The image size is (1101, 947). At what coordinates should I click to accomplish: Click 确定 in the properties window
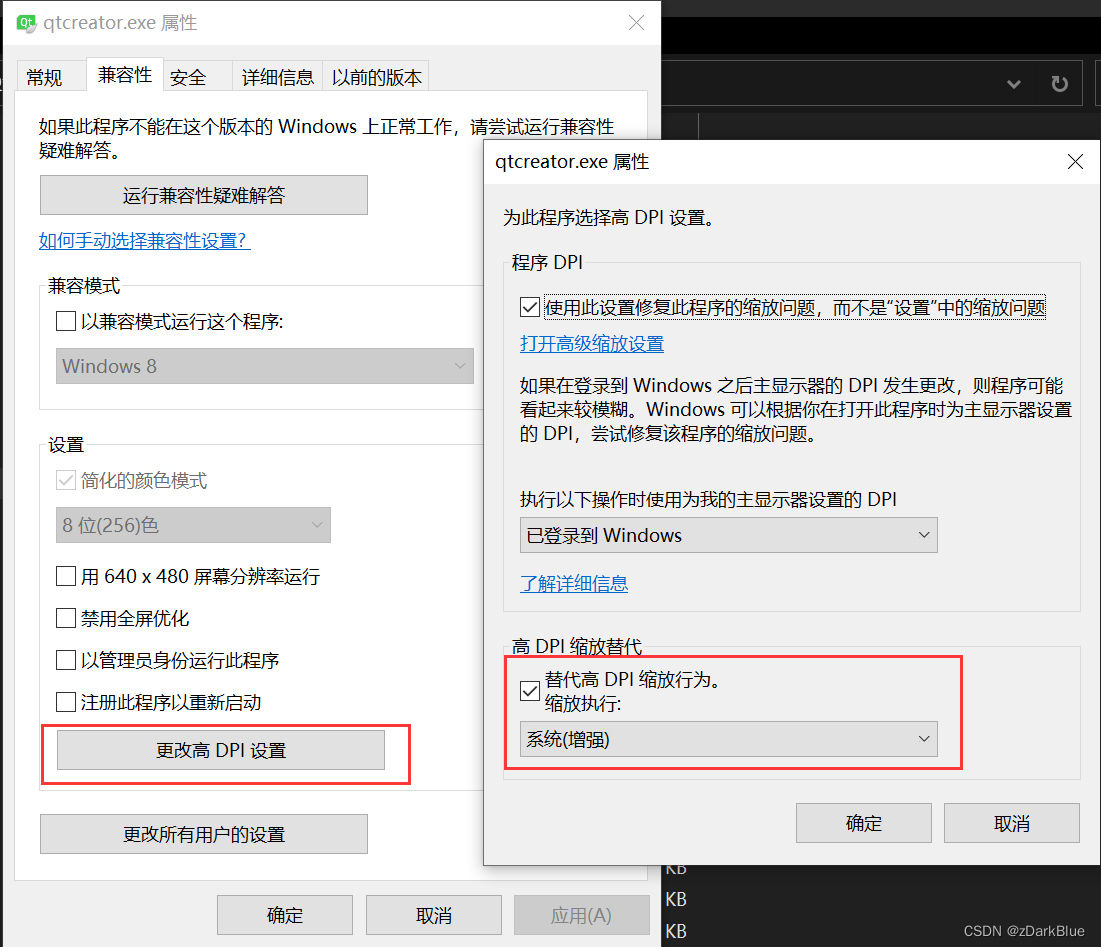[x=284, y=915]
